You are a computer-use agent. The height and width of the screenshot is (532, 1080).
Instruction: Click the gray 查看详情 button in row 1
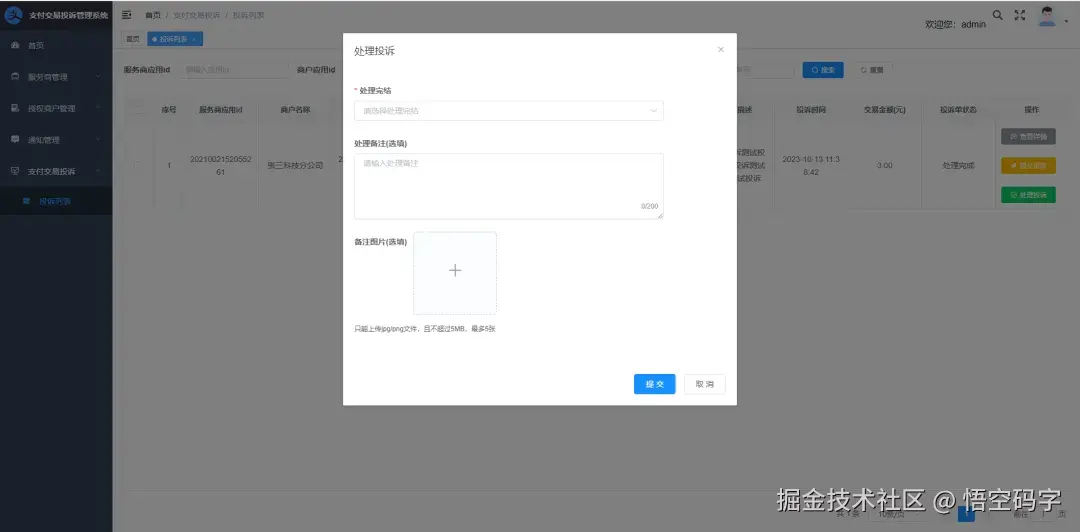[x=1028, y=136]
